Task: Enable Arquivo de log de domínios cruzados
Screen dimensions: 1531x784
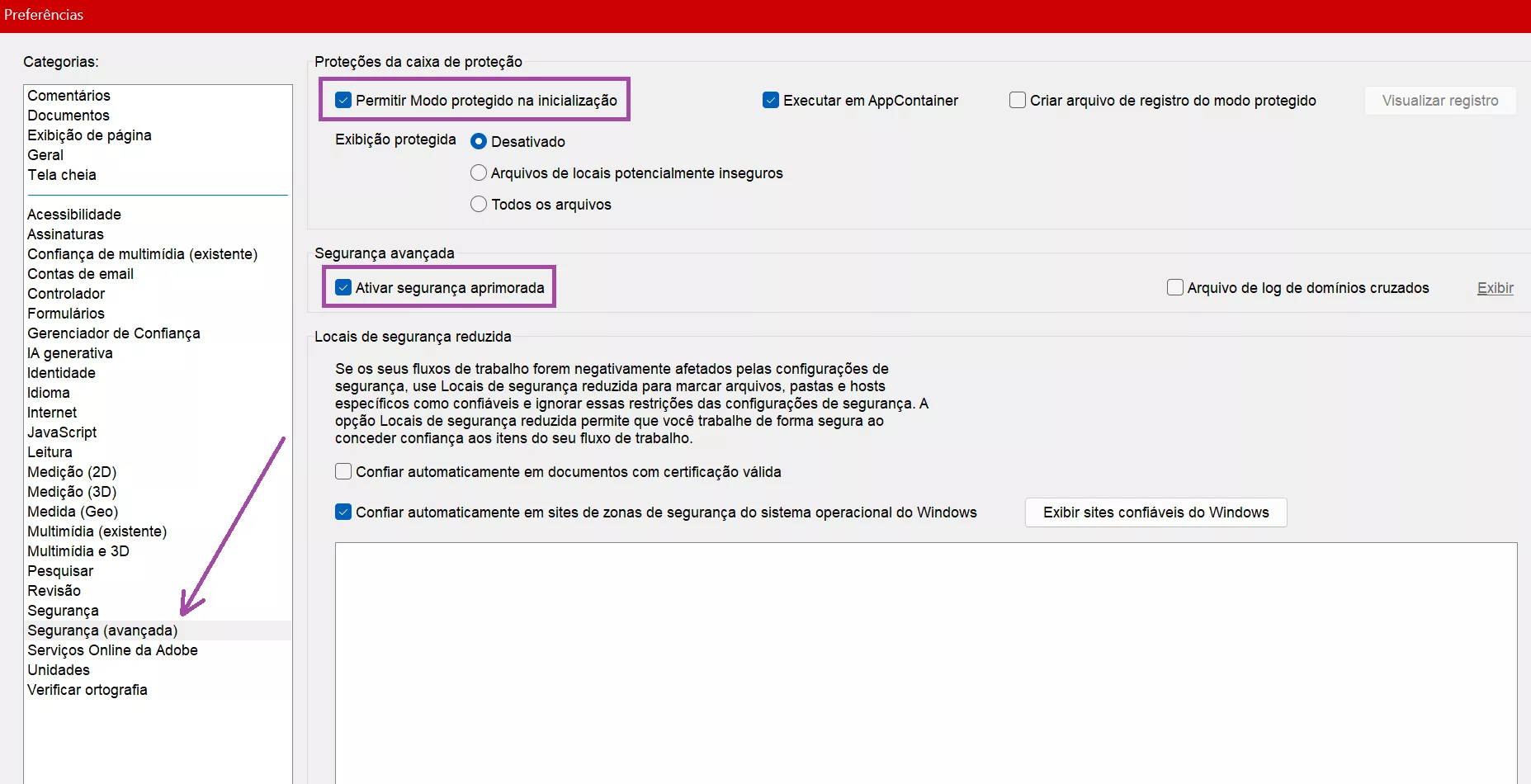Action: tap(1174, 287)
